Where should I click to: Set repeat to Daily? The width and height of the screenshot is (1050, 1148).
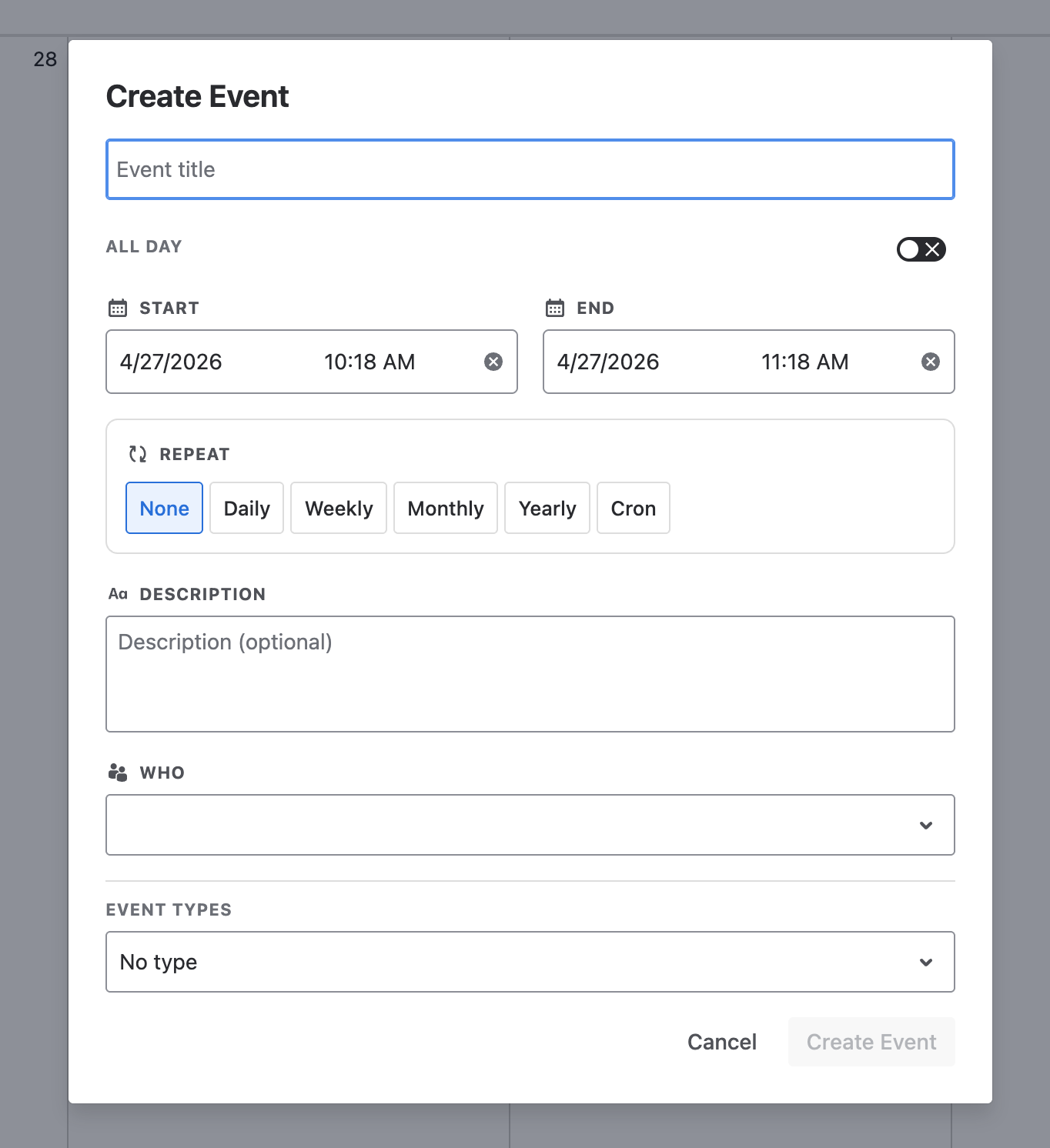coord(246,508)
